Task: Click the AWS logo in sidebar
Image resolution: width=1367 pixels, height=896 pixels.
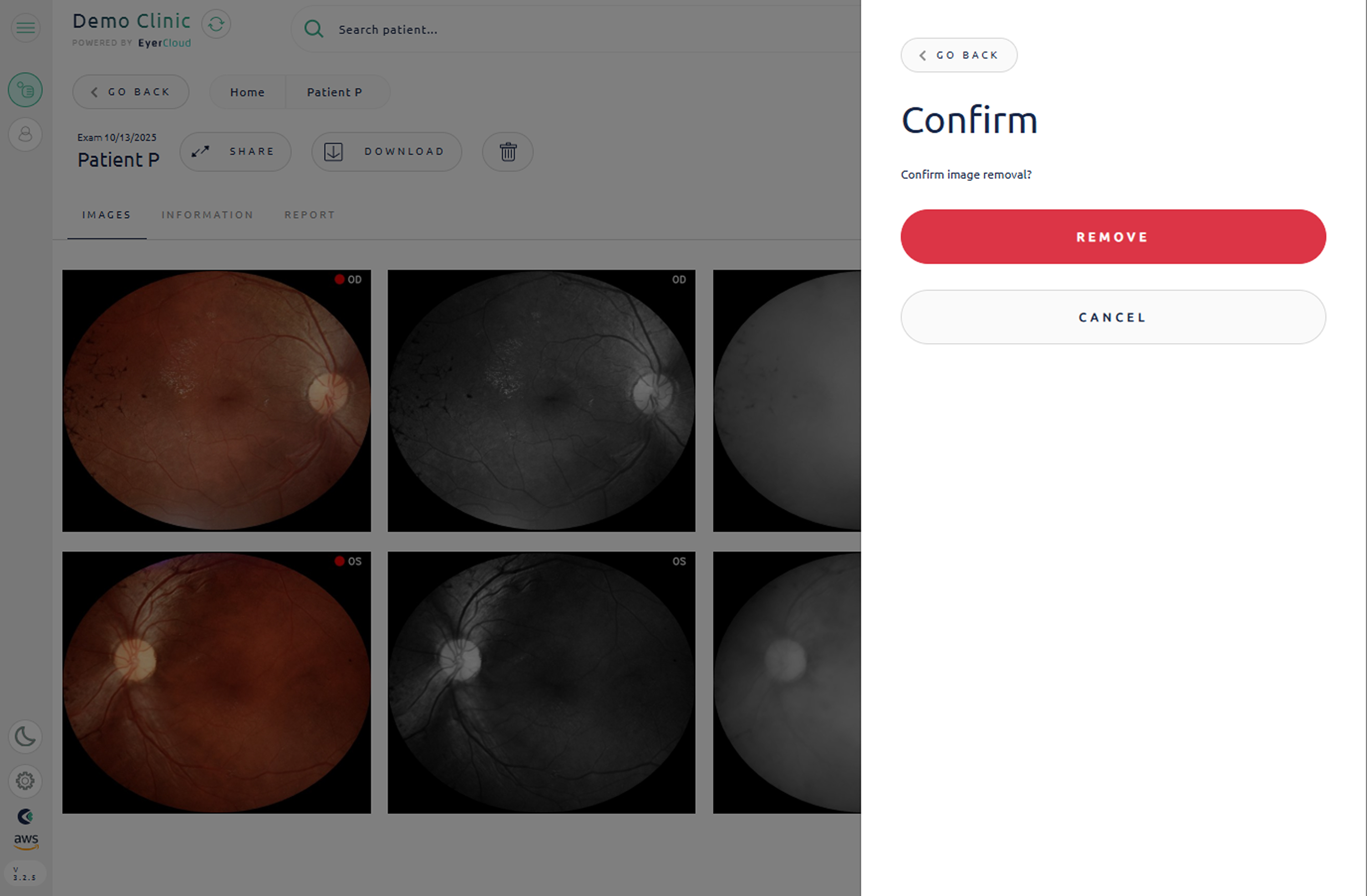Action: (x=26, y=840)
